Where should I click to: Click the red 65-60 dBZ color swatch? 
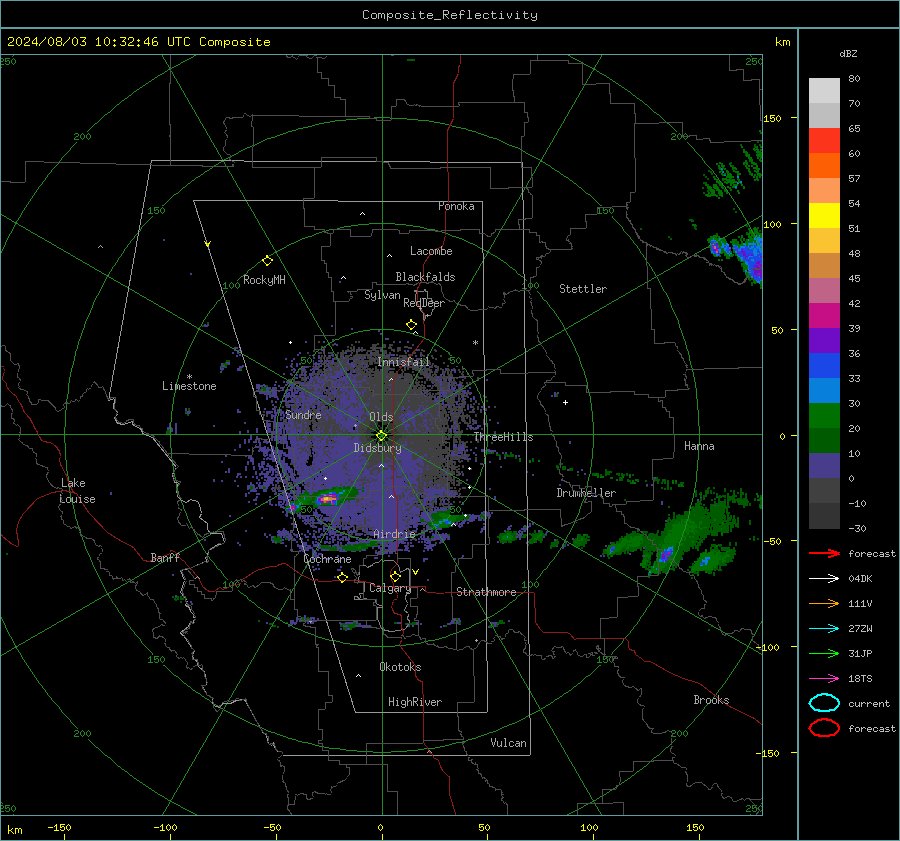point(824,141)
